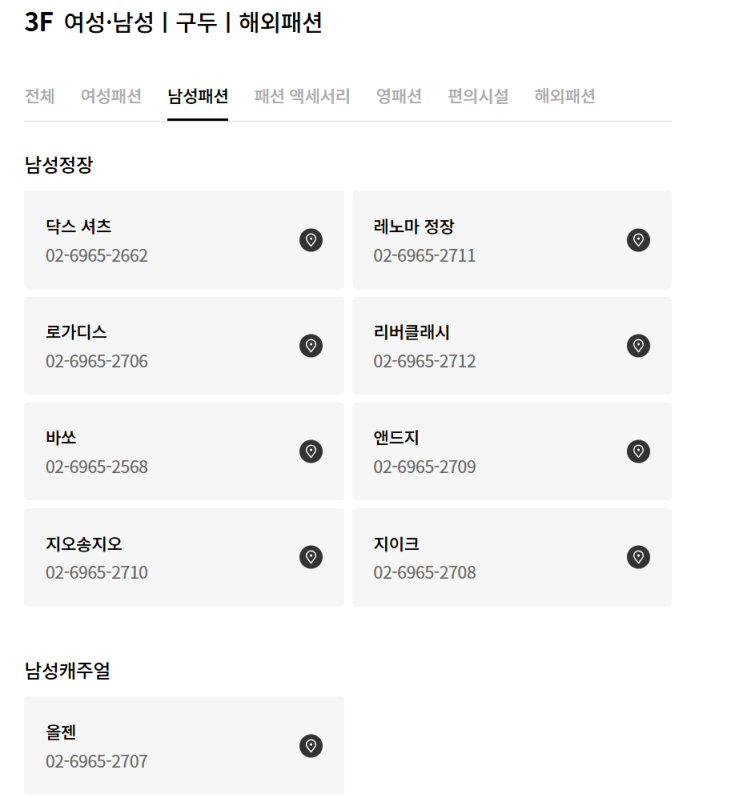Click pin icon for 지오송지오
The width and height of the screenshot is (743, 798).
pyautogui.click(x=311, y=557)
